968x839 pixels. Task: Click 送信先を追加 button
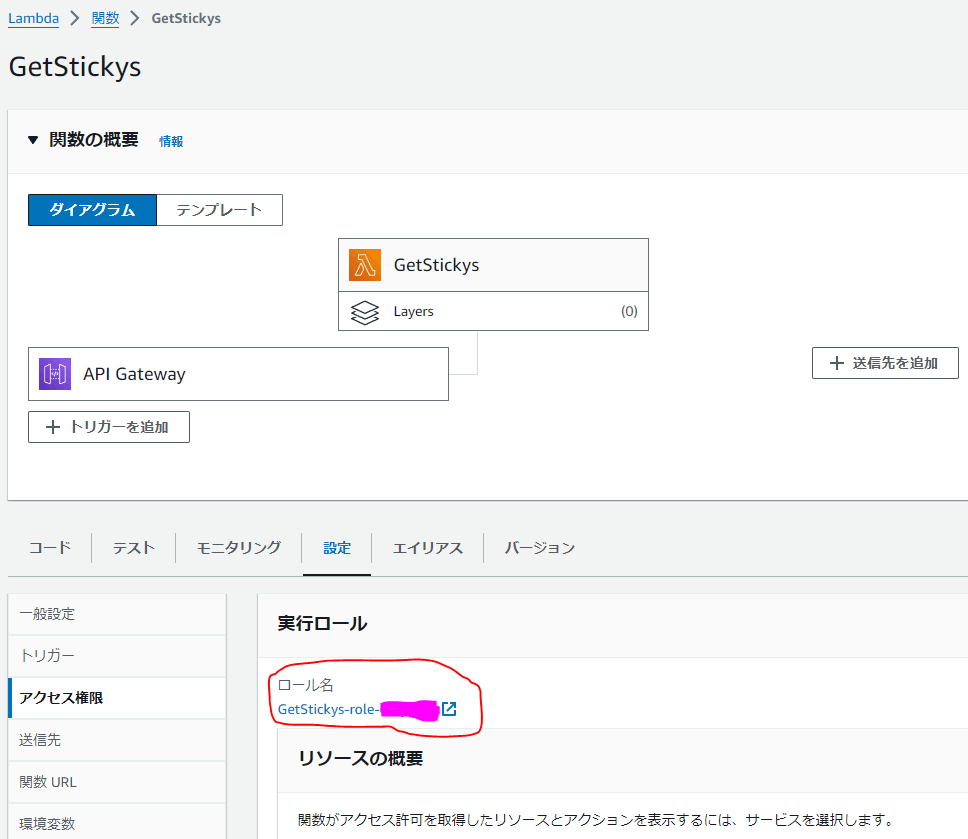pyautogui.click(x=885, y=363)
